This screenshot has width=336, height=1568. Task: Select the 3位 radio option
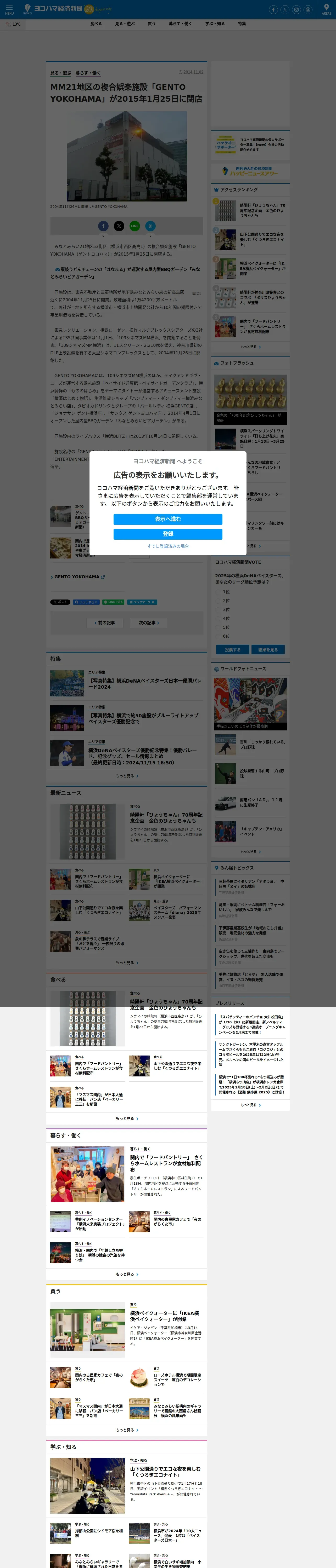(x=218, y=609)
